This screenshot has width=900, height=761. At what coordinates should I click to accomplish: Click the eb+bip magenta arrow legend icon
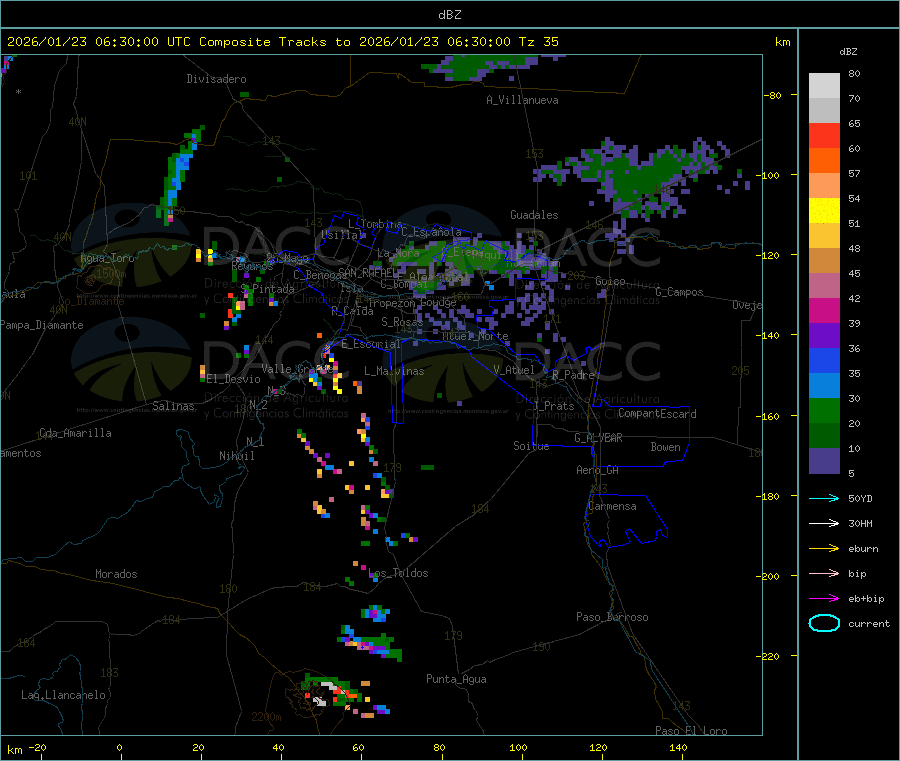pyautogui.click(x=824, y=599)
